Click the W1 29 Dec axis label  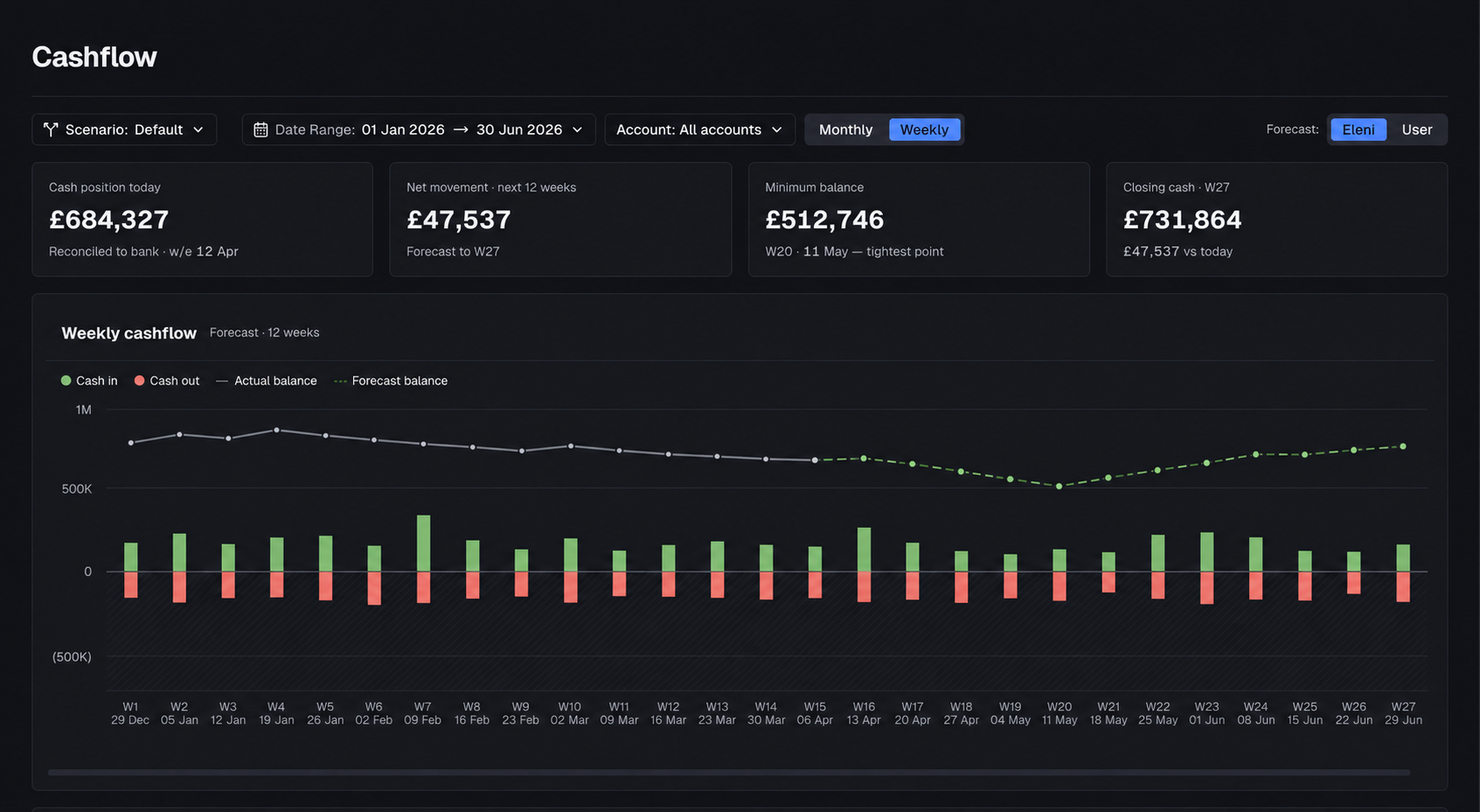pyautogui.click(x=130, y=713)
